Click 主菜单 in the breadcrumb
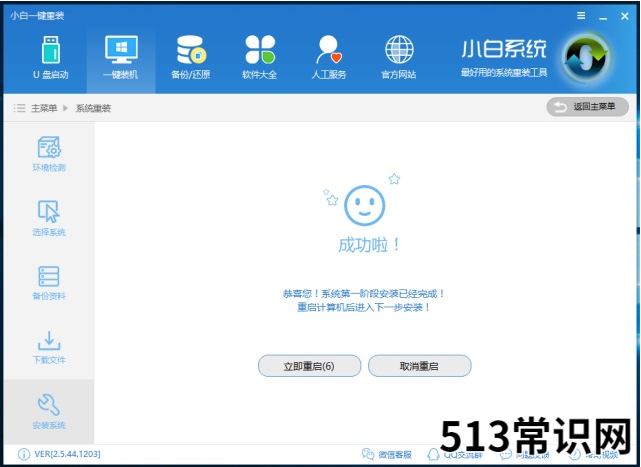This screenshot has height=467, width=641. coord(44,108)
